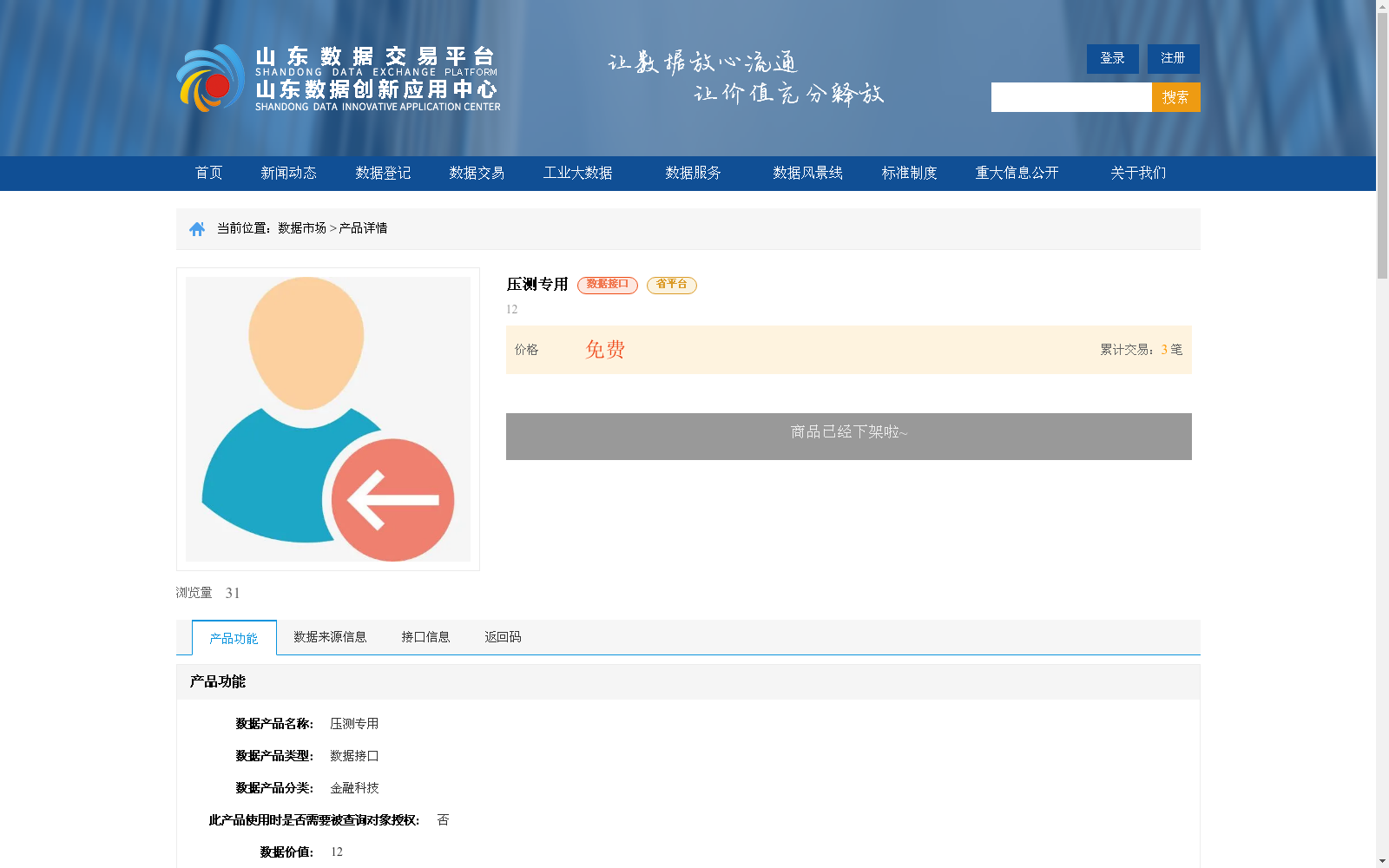The image size is (1389, 868).
Task: Open the 工业大数据 menu item
Action: tap(577, 173)
